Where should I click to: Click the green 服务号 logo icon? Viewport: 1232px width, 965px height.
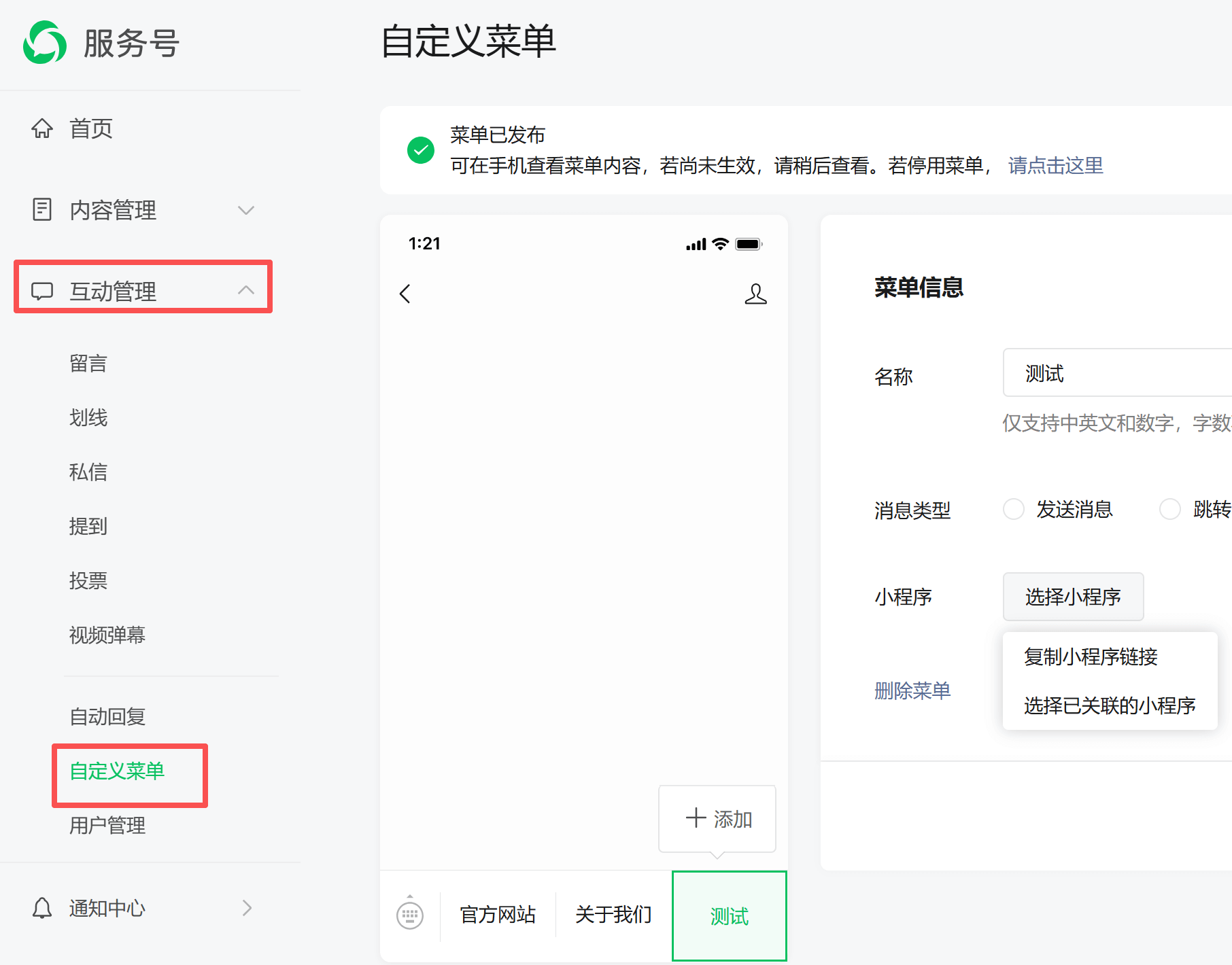45,43
